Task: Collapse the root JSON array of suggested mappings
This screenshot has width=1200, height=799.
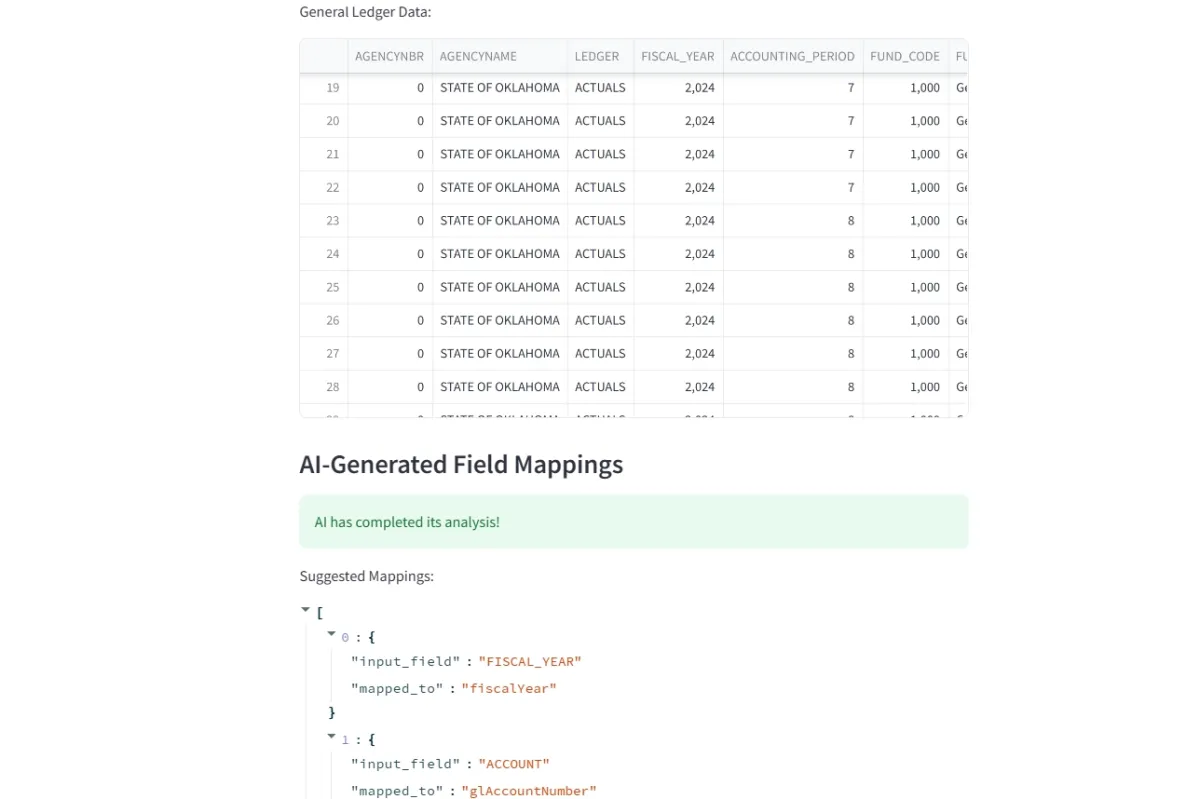Action: point(305,609)
